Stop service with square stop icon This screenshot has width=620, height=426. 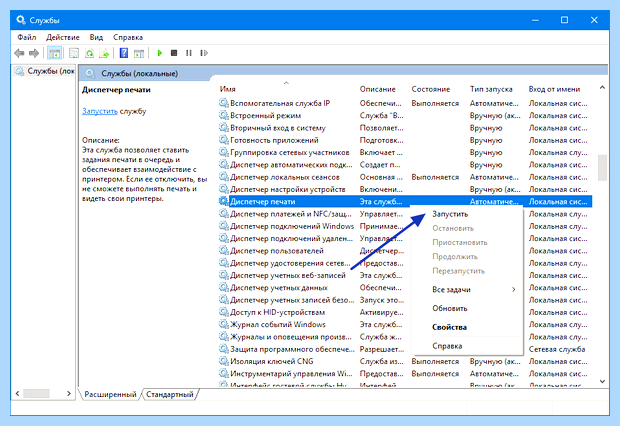click(174, 53)
